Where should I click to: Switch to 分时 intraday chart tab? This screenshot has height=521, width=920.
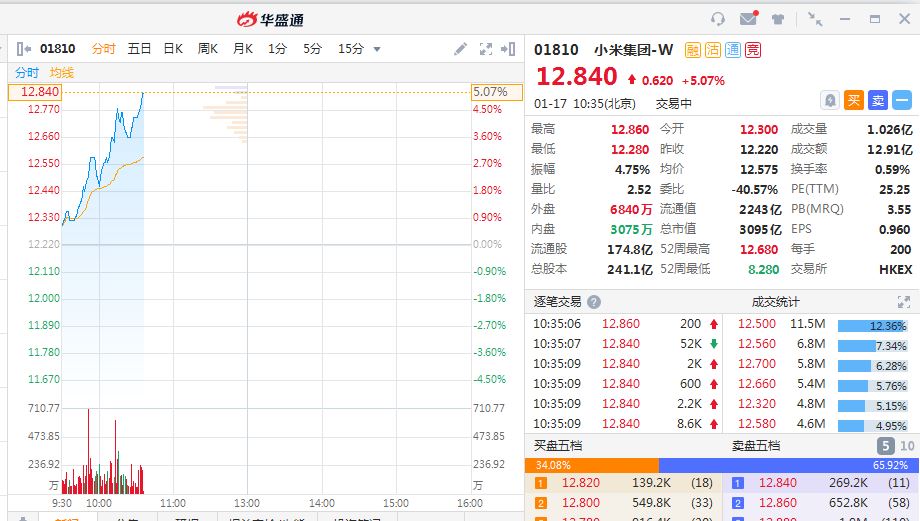tap(103, 49)
